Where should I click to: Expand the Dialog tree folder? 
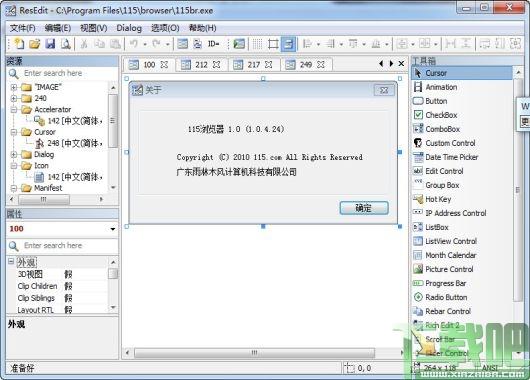coord(14,155)
